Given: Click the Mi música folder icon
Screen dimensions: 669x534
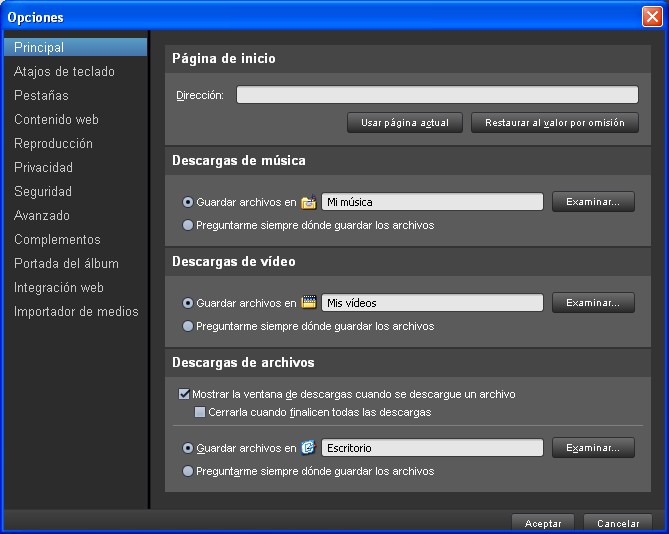Looking at the screenshot, I should click(308, 202).
